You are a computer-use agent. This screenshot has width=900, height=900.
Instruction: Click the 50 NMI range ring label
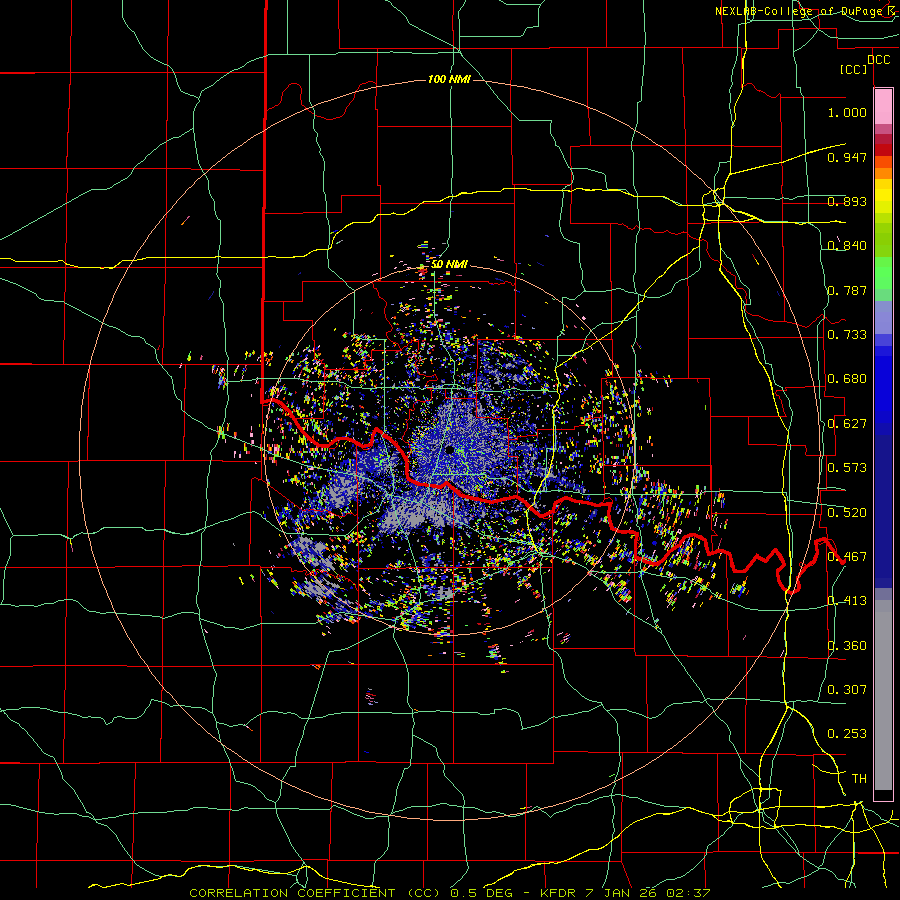449,264
